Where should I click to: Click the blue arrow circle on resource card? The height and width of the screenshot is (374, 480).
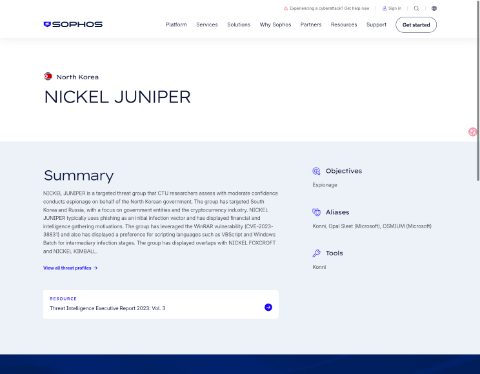tap(268, 307)
